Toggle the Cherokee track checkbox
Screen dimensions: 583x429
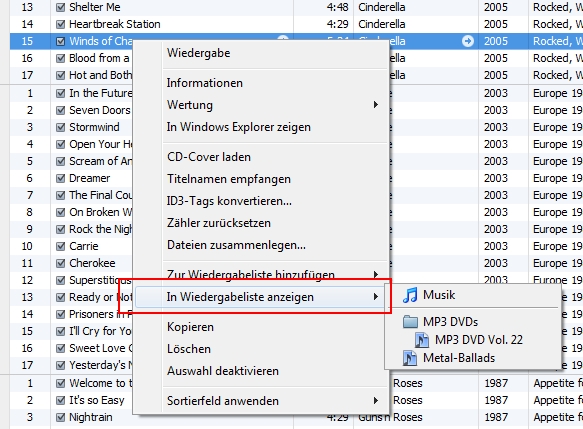60,263
